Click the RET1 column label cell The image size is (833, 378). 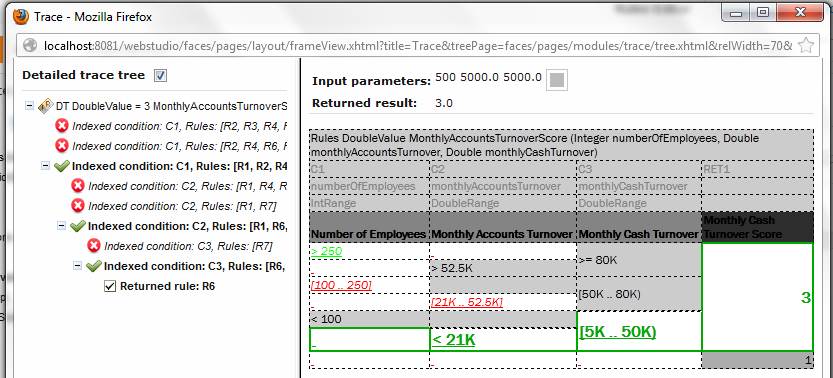(x=757, y=169)
